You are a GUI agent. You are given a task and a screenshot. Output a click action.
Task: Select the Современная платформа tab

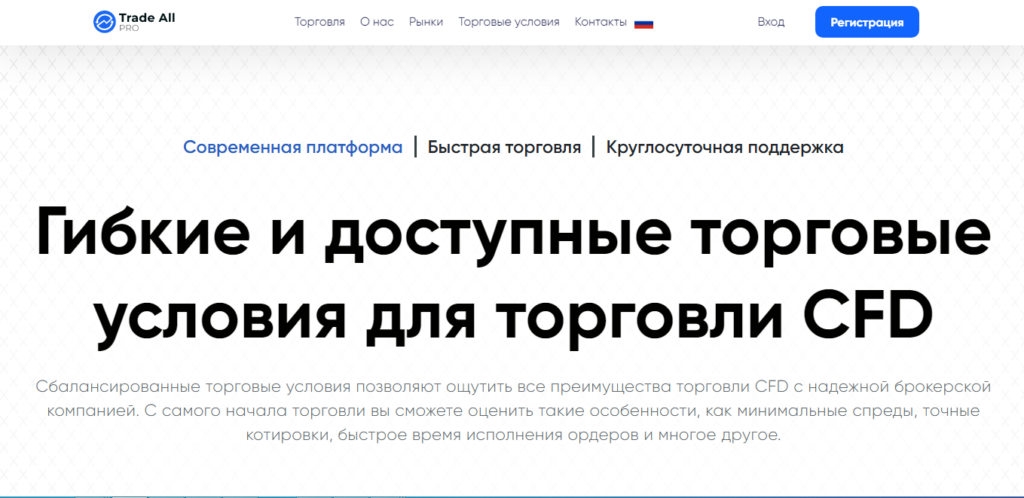[x=293, y=148]
